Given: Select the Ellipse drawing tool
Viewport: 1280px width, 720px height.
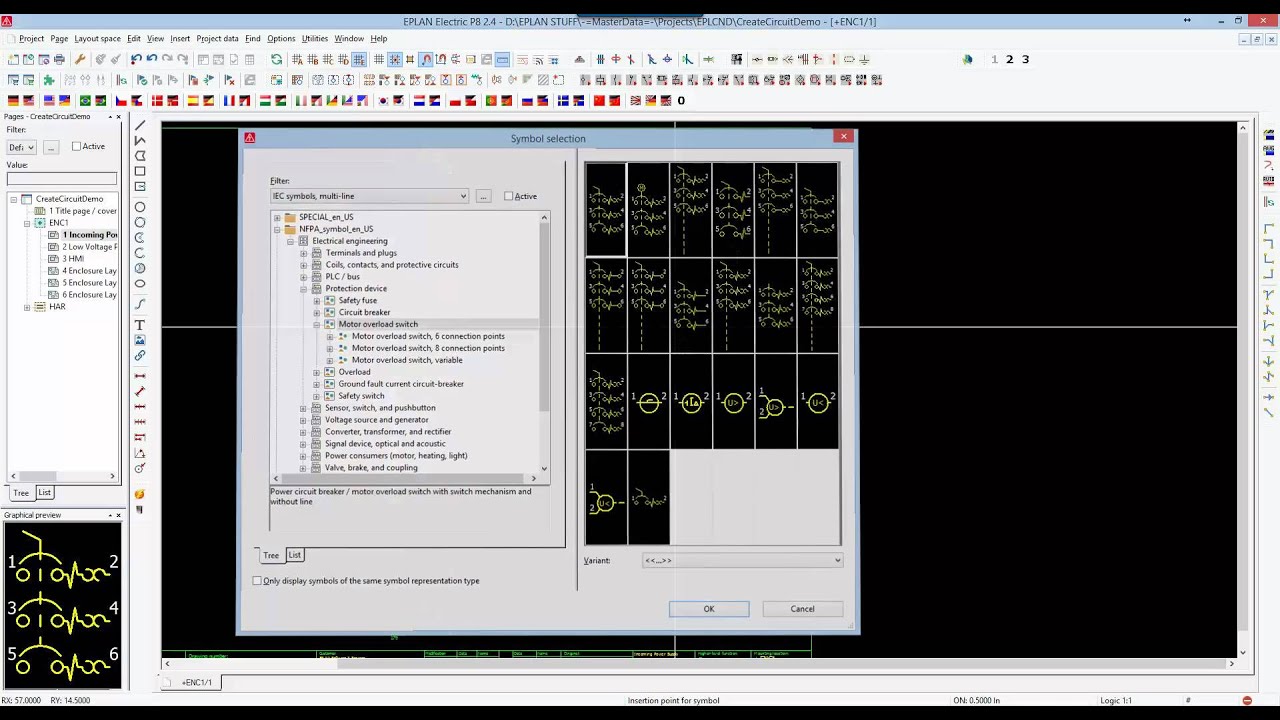Looking at the screenshot, I should coord(140,284).
